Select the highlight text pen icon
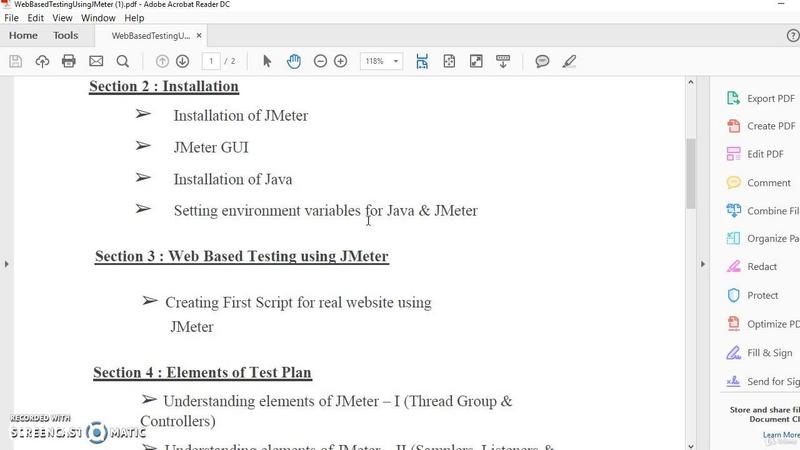800x450 pixels. [x=569, y=62]
